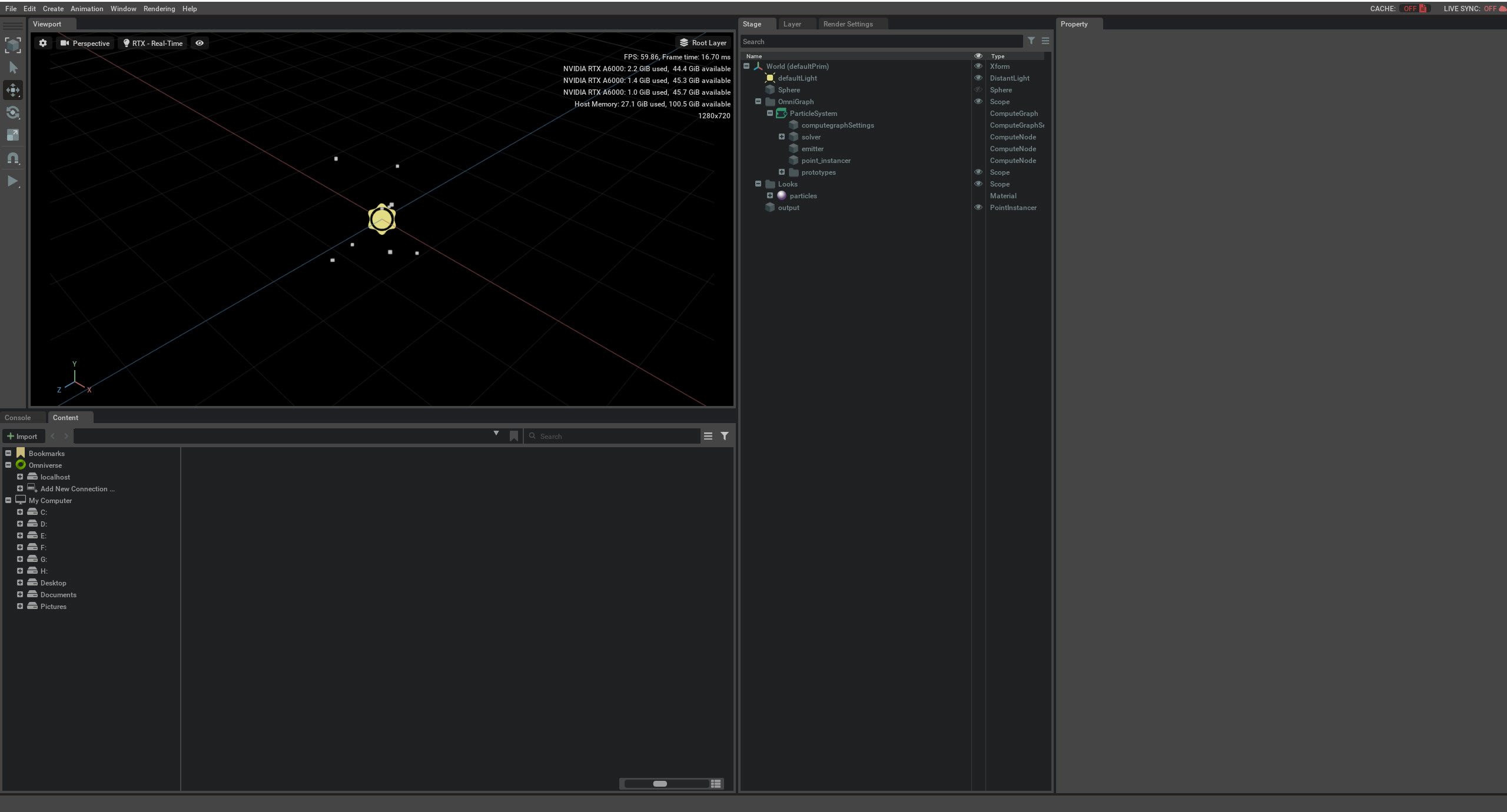Go back in Content browser
Screen dimensions: 1507x812
pos(52,436)
